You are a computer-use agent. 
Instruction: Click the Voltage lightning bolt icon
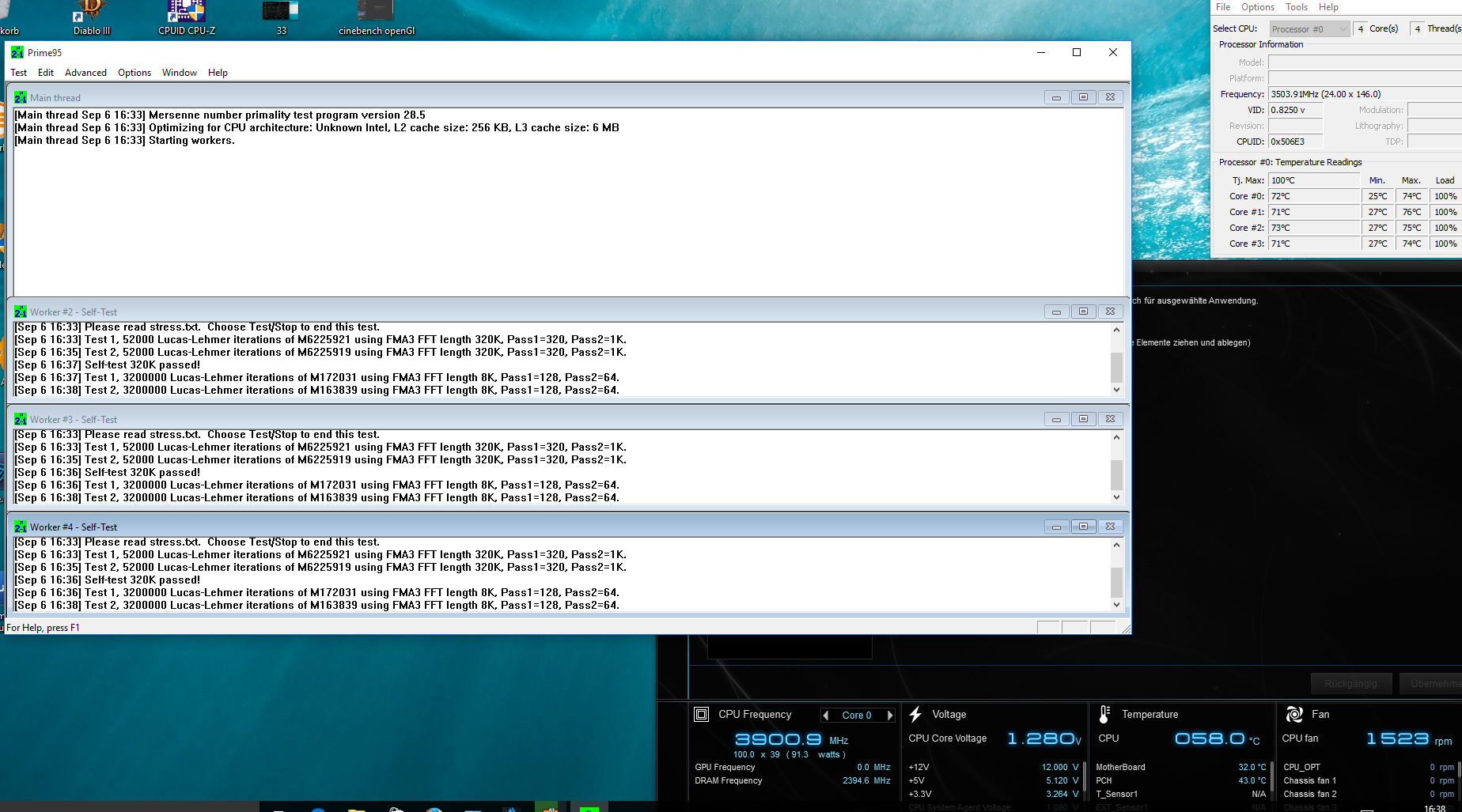[x=915, y=714]
